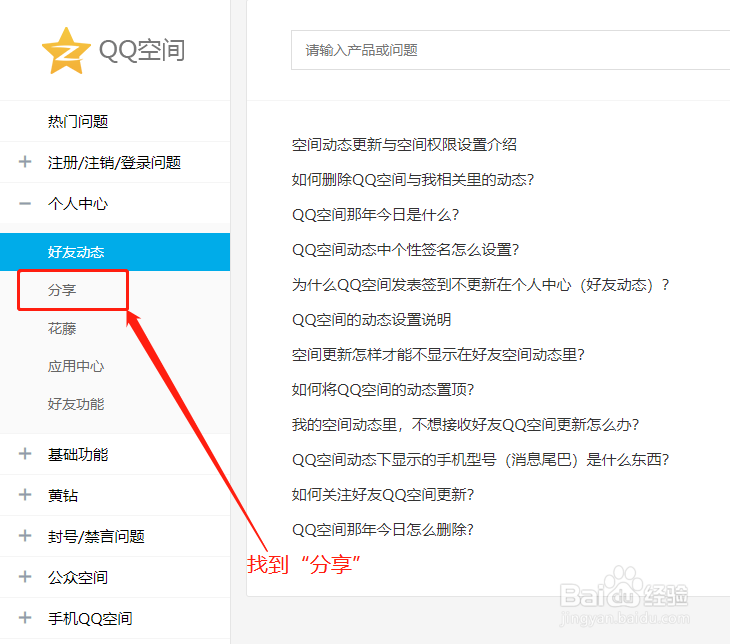Open the 手机QQ空间 category
Screen dimensions: 730x644
90,618
